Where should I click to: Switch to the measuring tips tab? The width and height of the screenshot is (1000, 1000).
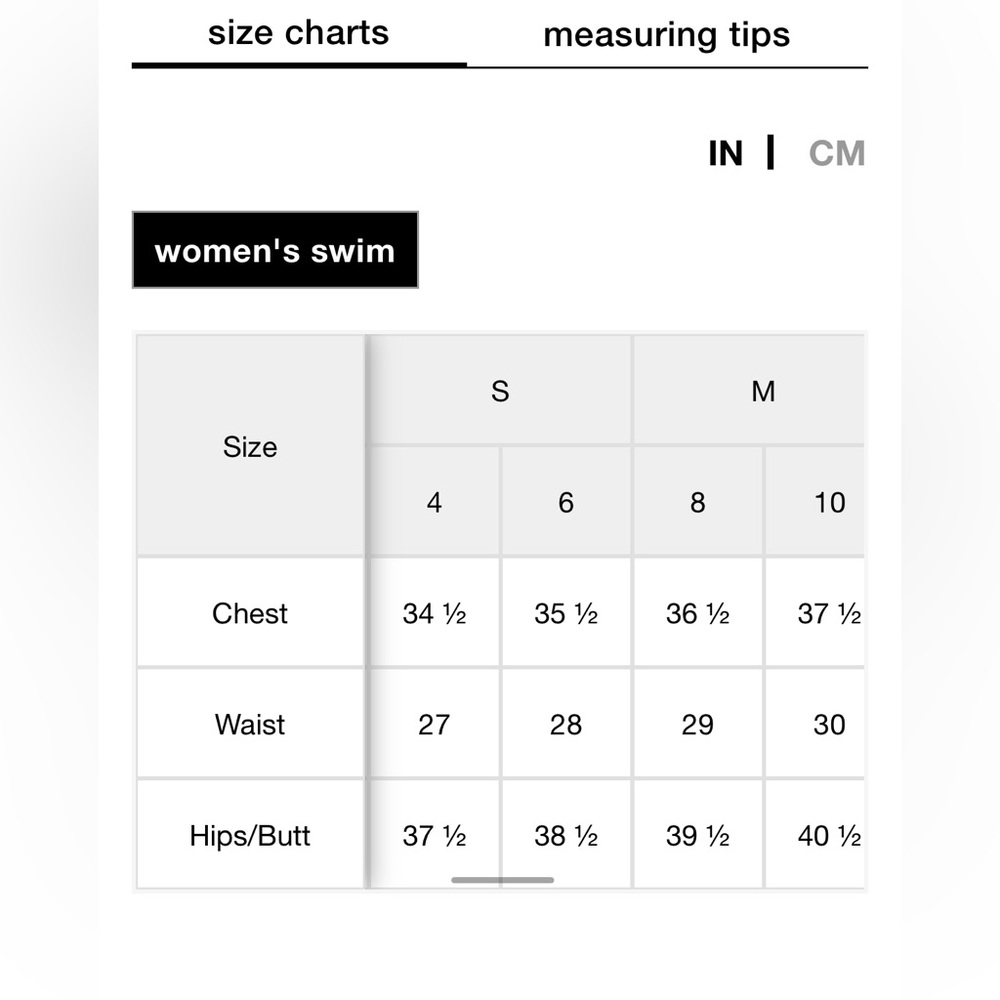(x=666, y=35)
